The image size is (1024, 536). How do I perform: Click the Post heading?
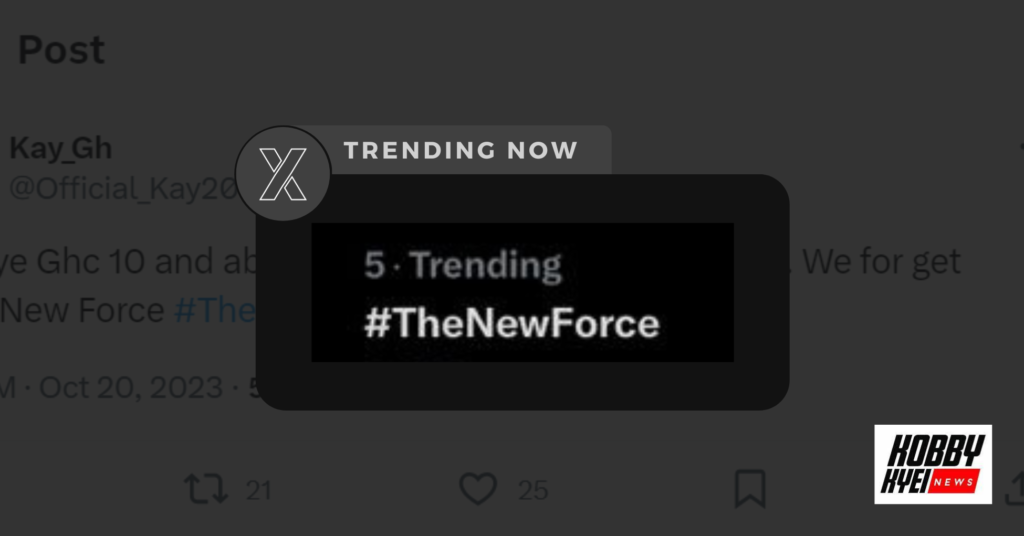pos(61,50)
